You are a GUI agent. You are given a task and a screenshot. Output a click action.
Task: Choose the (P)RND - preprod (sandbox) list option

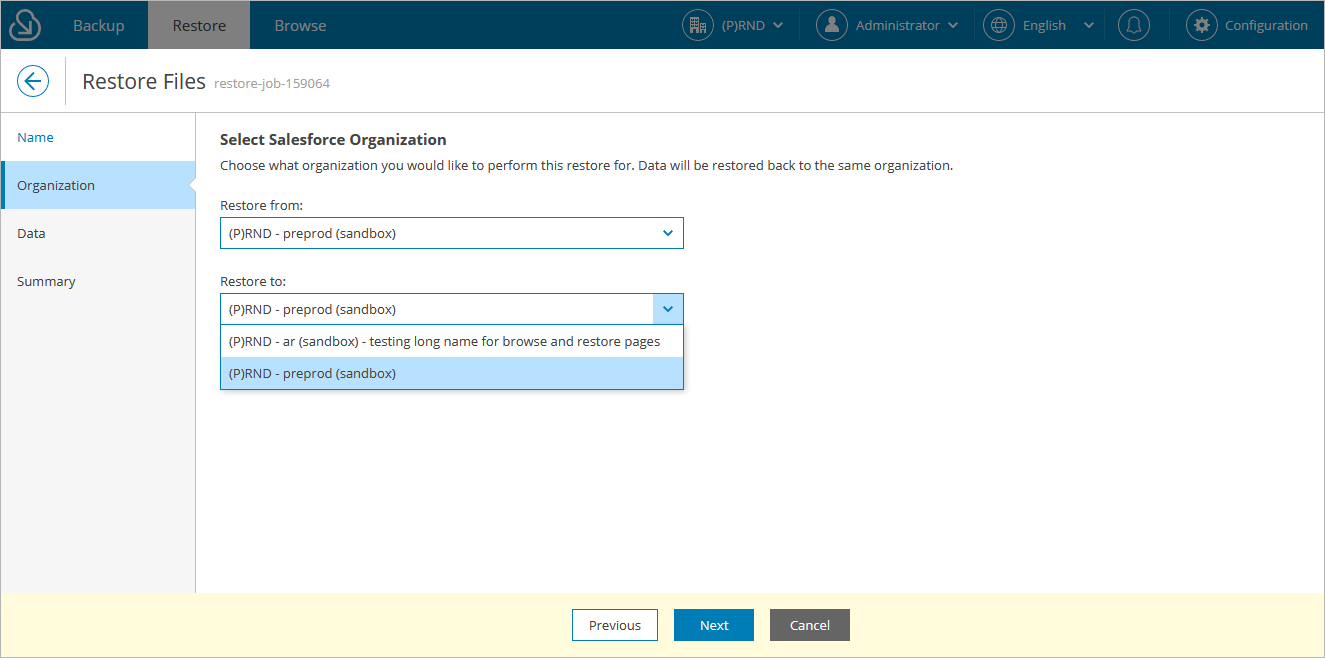452,373
